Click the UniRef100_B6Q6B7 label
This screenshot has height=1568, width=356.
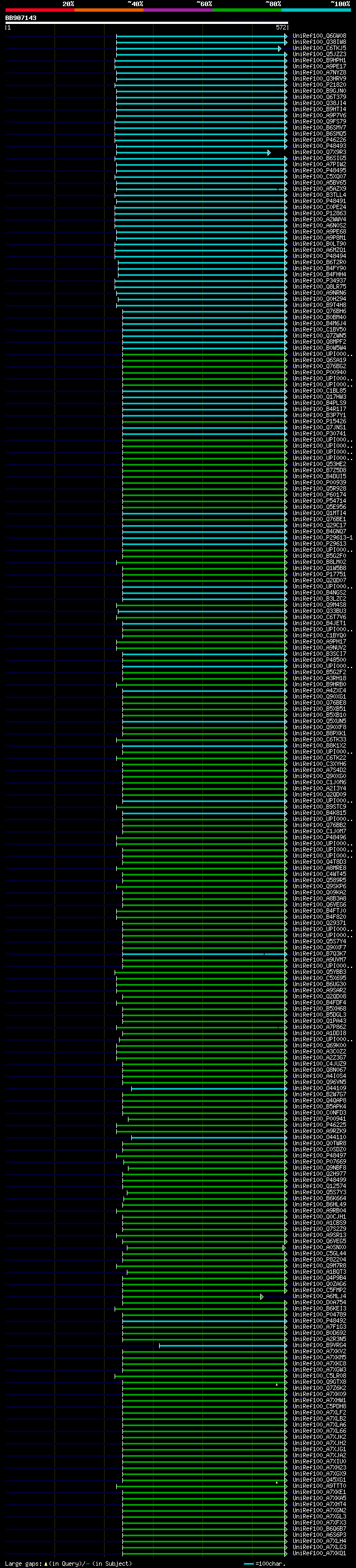tap(319, 1529)
